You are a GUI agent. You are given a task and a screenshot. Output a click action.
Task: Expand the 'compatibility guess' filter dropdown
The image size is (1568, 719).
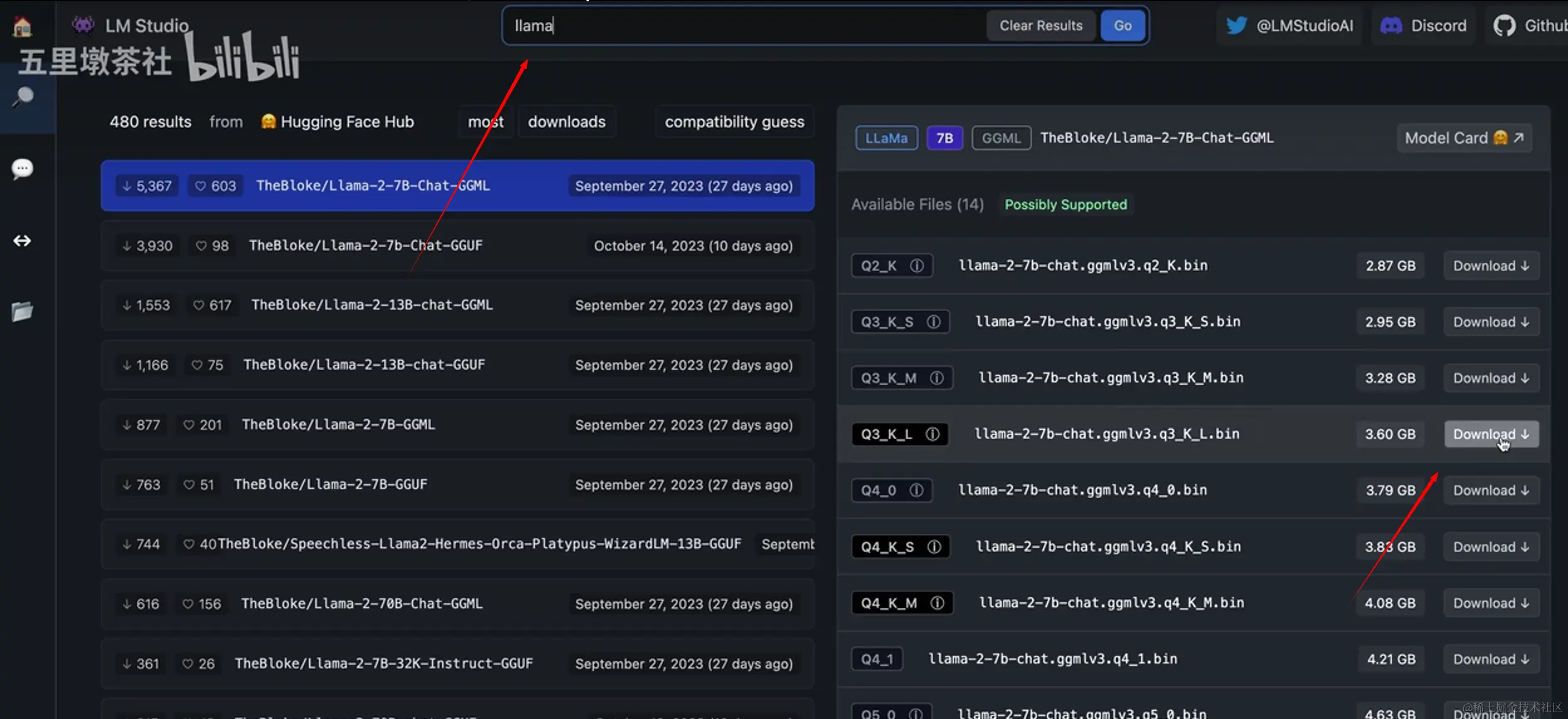click(734, 122)
